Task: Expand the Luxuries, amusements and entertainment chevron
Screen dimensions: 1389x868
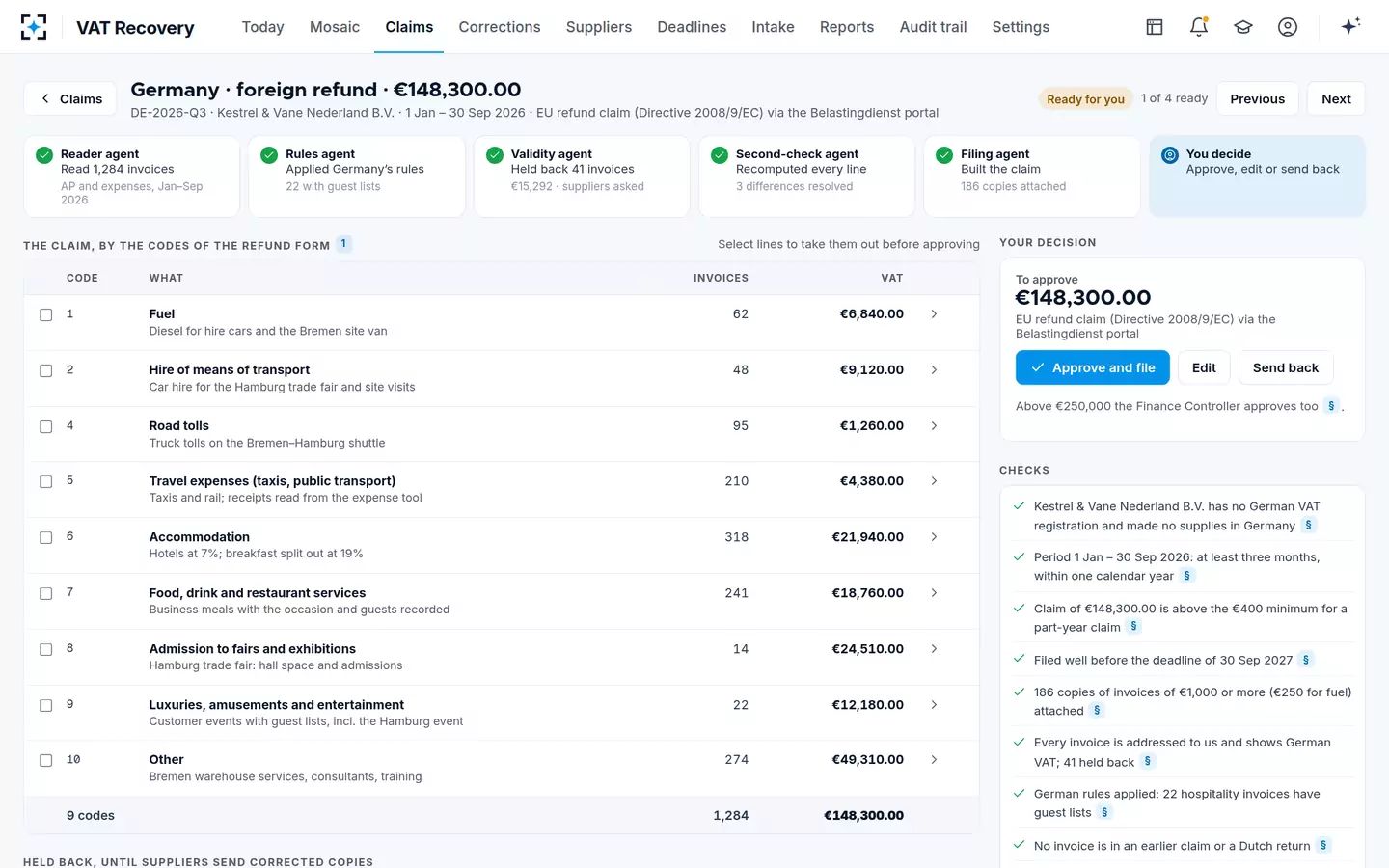Action: click(x=934, y=705)
